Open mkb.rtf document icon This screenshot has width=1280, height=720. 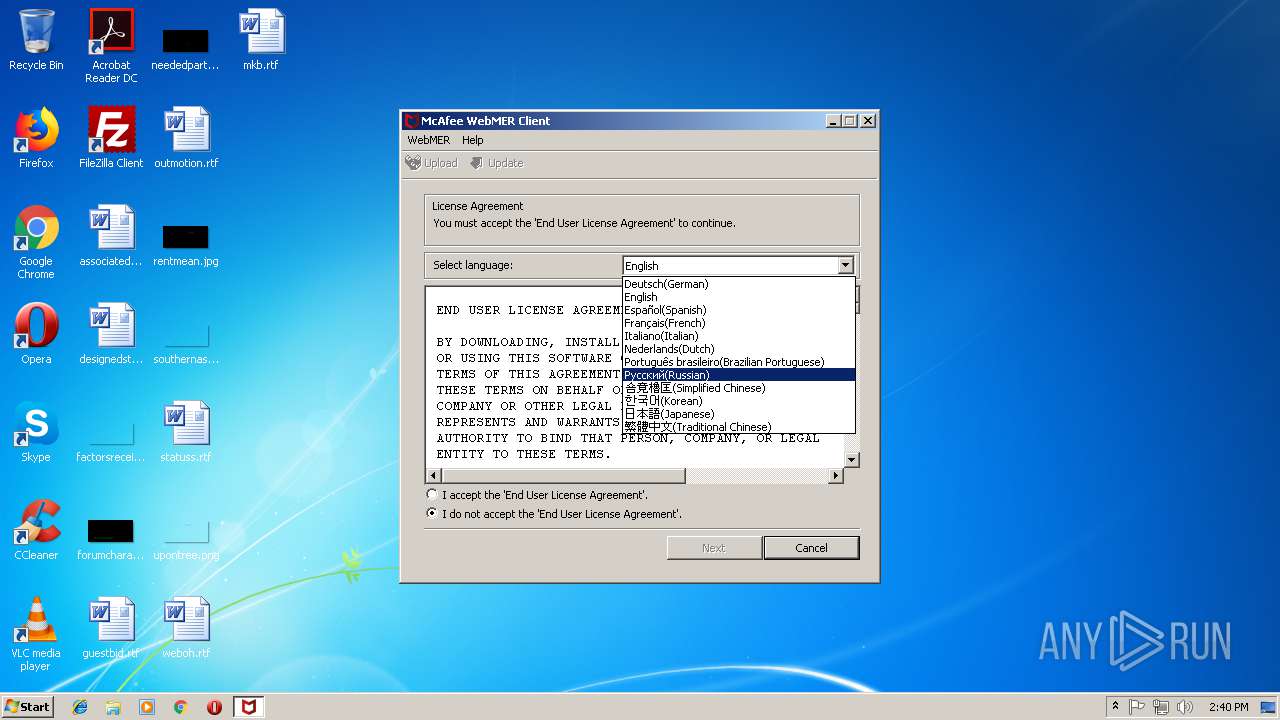pos(260,40)
